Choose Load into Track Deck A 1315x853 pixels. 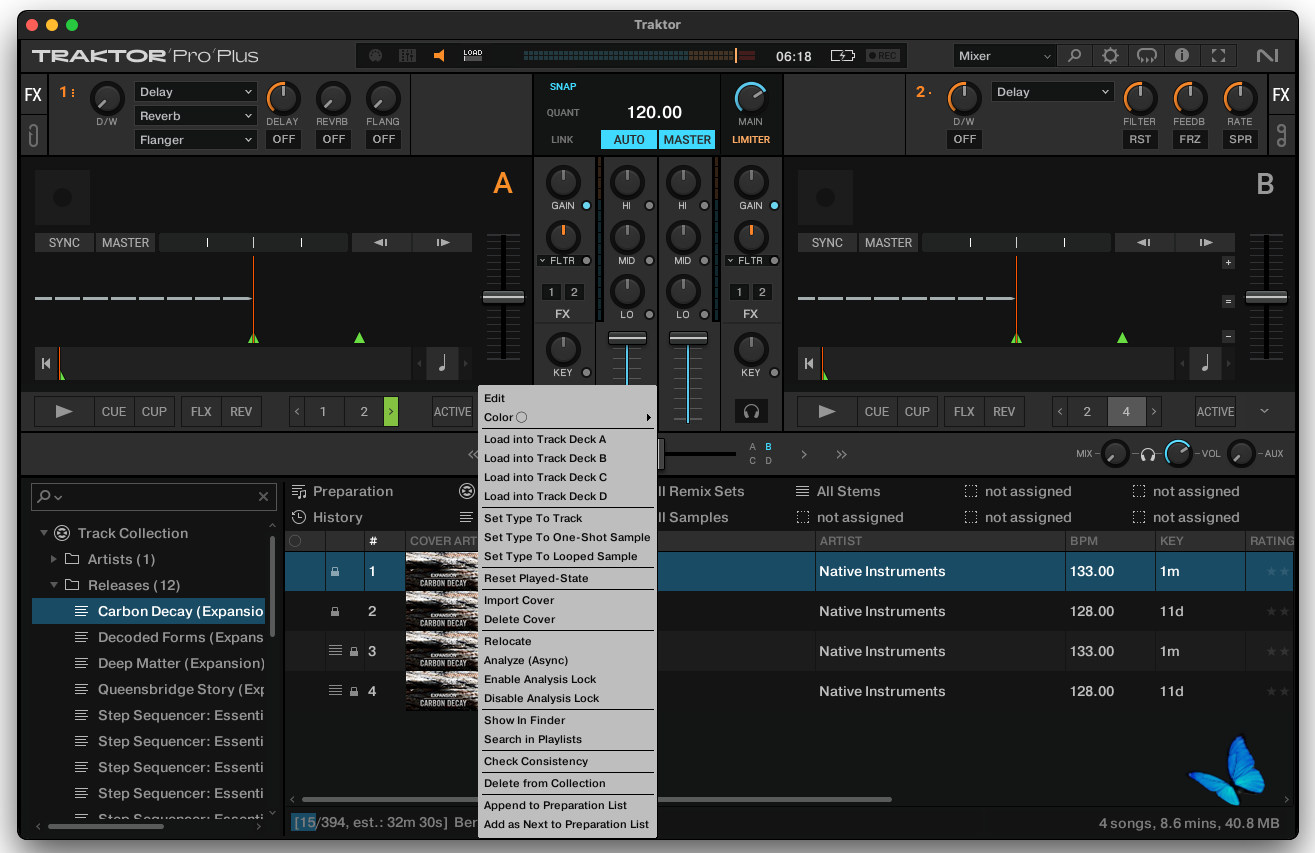tap(567, 439)
